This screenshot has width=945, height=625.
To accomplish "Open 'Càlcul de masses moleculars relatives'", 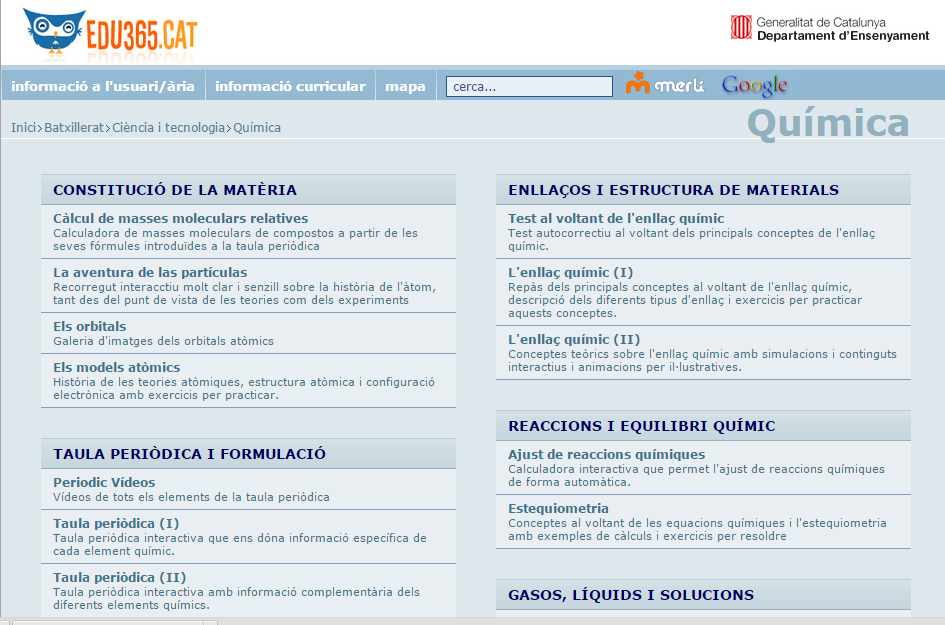I will (180, 218).
